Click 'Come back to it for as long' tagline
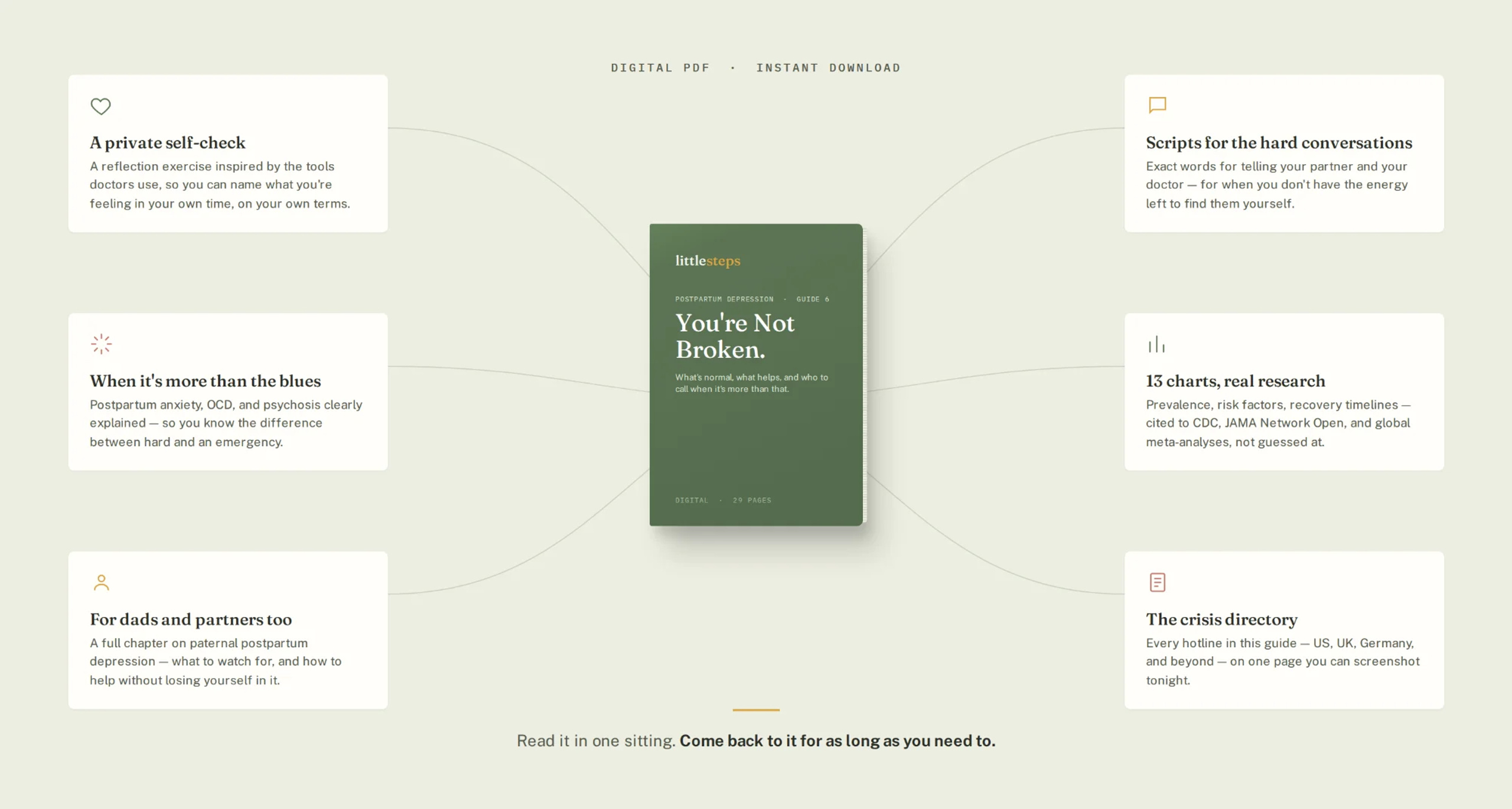Image resolution: width=1512 pixels, height=809 pixels. (837, 741)
